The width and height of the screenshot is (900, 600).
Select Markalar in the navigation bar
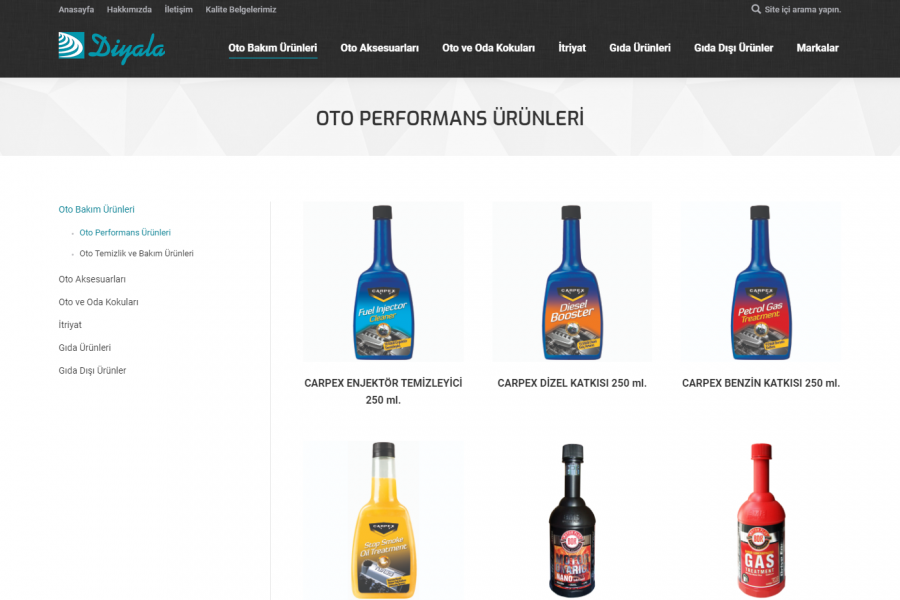[x=817, y=48]
